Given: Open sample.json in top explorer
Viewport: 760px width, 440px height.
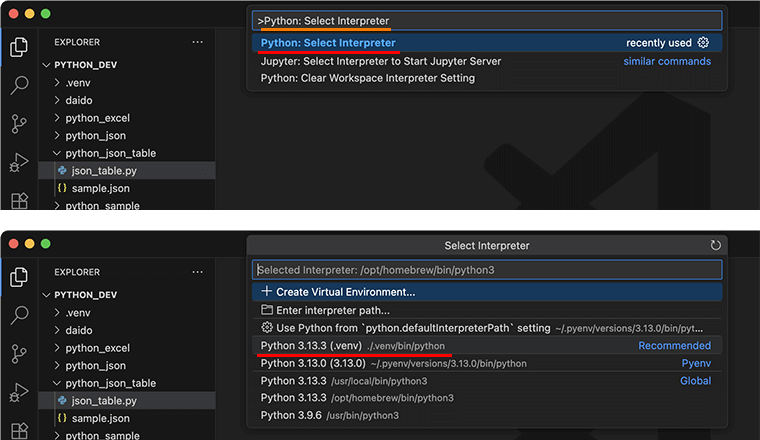Looking at the screenshot, I should click(x=100, y=188).
